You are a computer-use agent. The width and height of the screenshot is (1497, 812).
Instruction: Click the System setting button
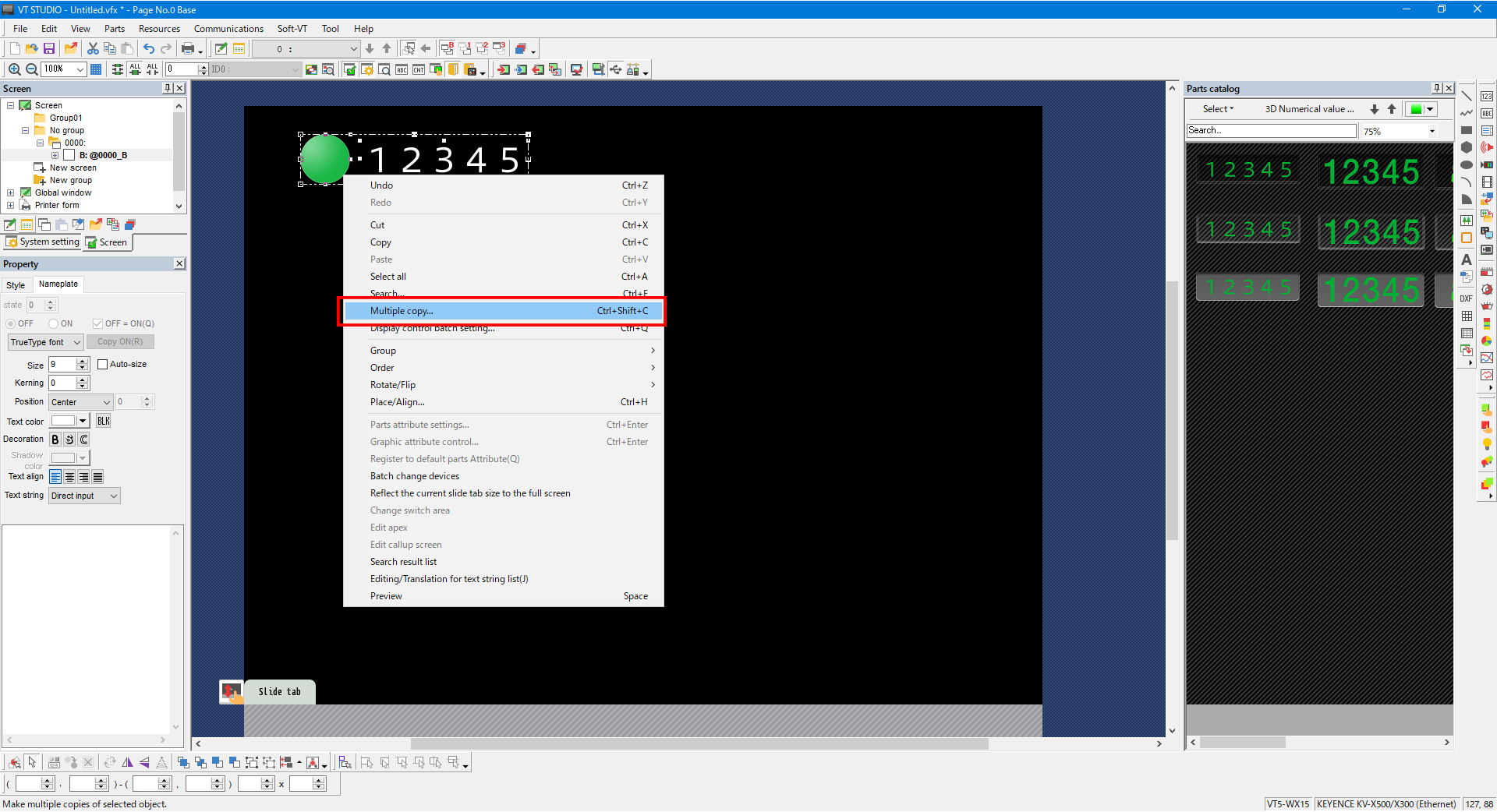click(x=43, y=242)
